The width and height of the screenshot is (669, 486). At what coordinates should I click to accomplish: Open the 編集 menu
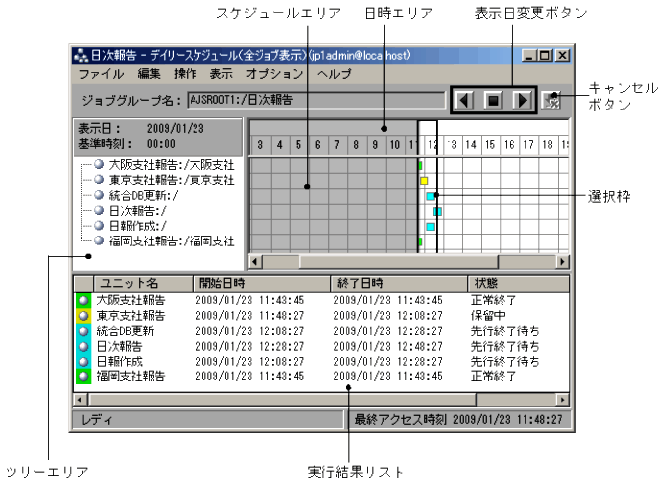pos(149,74)
